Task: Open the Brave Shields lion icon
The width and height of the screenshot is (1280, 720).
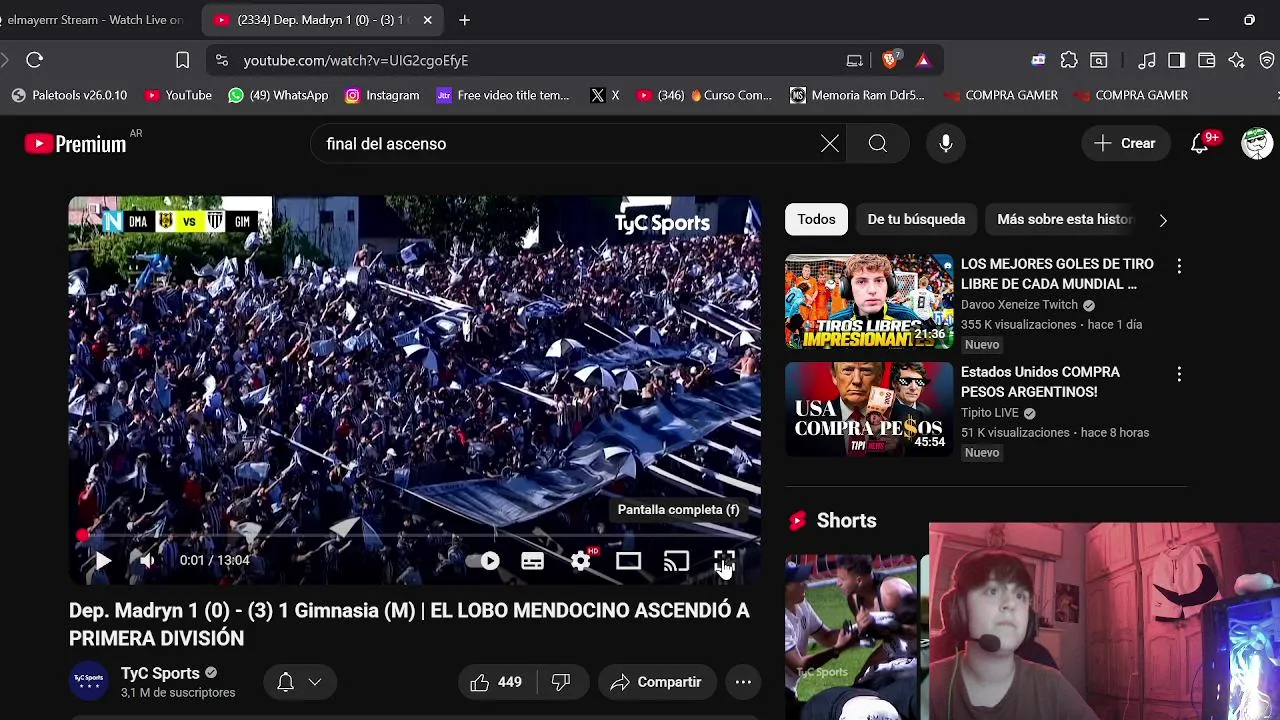Action: click(890, 60)
